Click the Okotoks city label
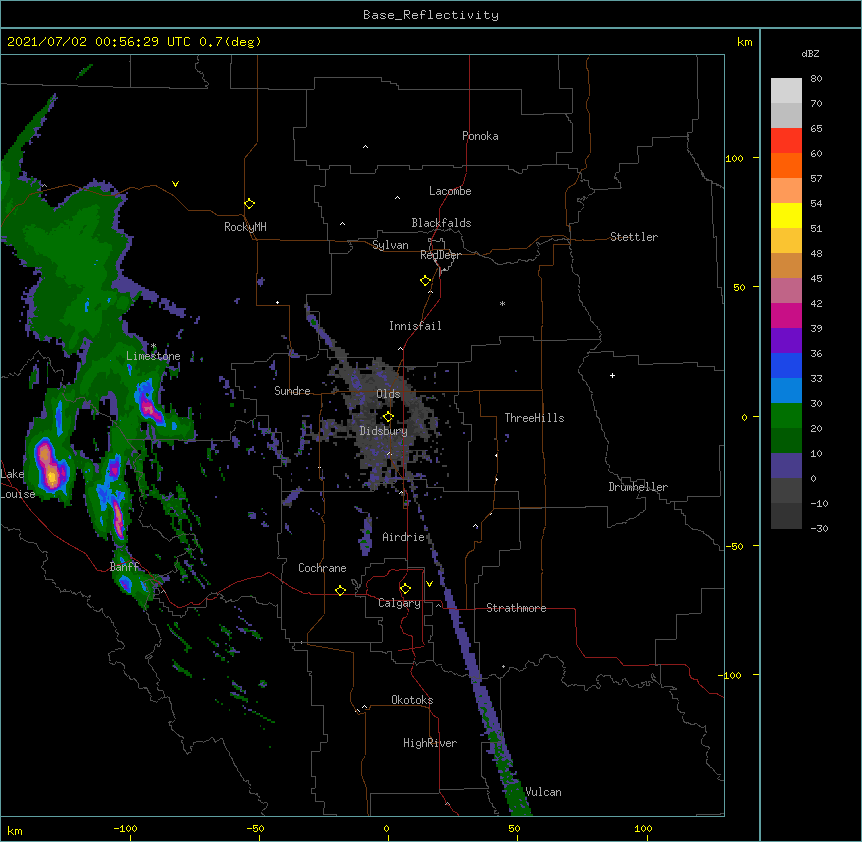This screenshot has height=842, width=862. click(412, 700)
